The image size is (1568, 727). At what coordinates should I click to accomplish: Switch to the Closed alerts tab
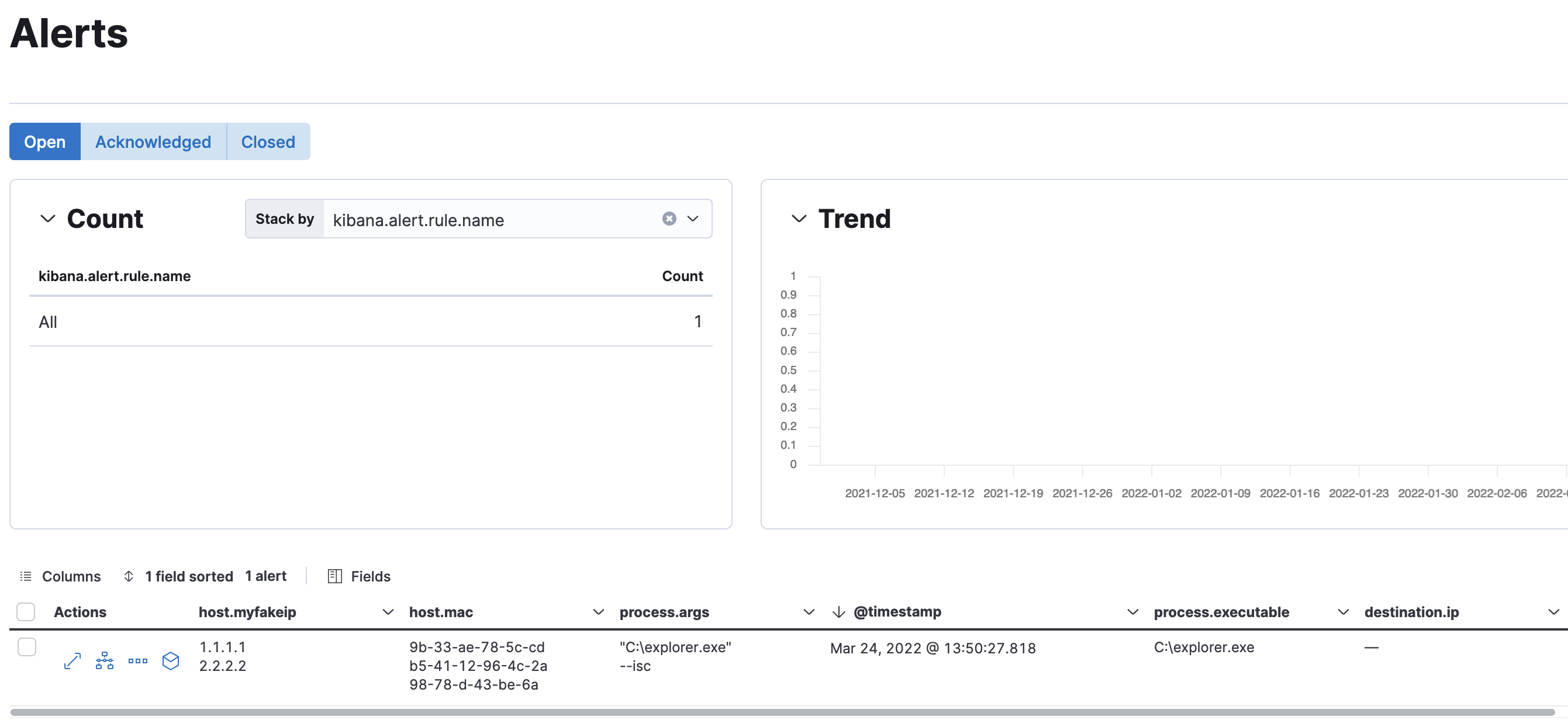tap(267, 141)
